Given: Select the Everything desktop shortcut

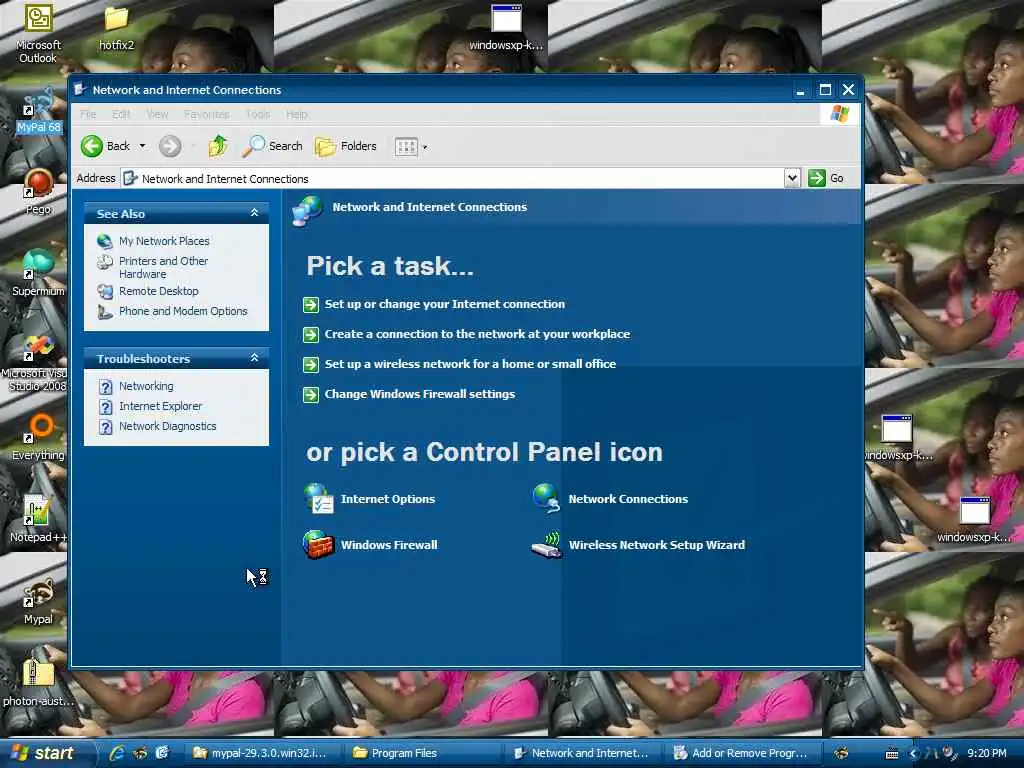Looking at the screenshot, I should click(x=38, y=438).
